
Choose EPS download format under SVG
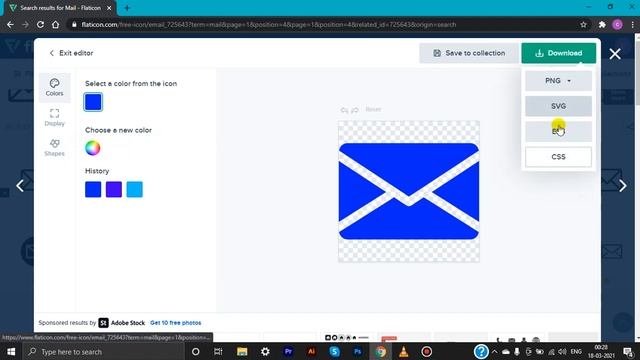pyautogui.click(x=558, y=131)
